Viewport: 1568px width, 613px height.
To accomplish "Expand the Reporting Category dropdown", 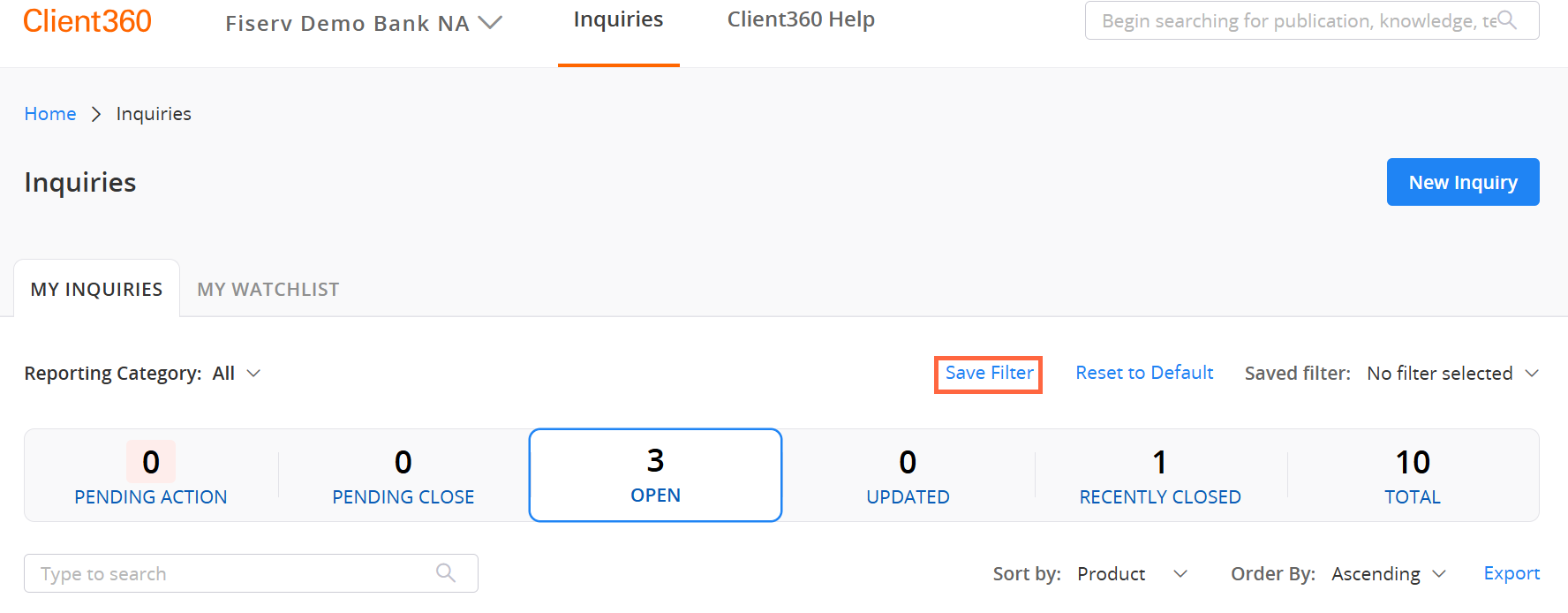I will click(237, 374).
